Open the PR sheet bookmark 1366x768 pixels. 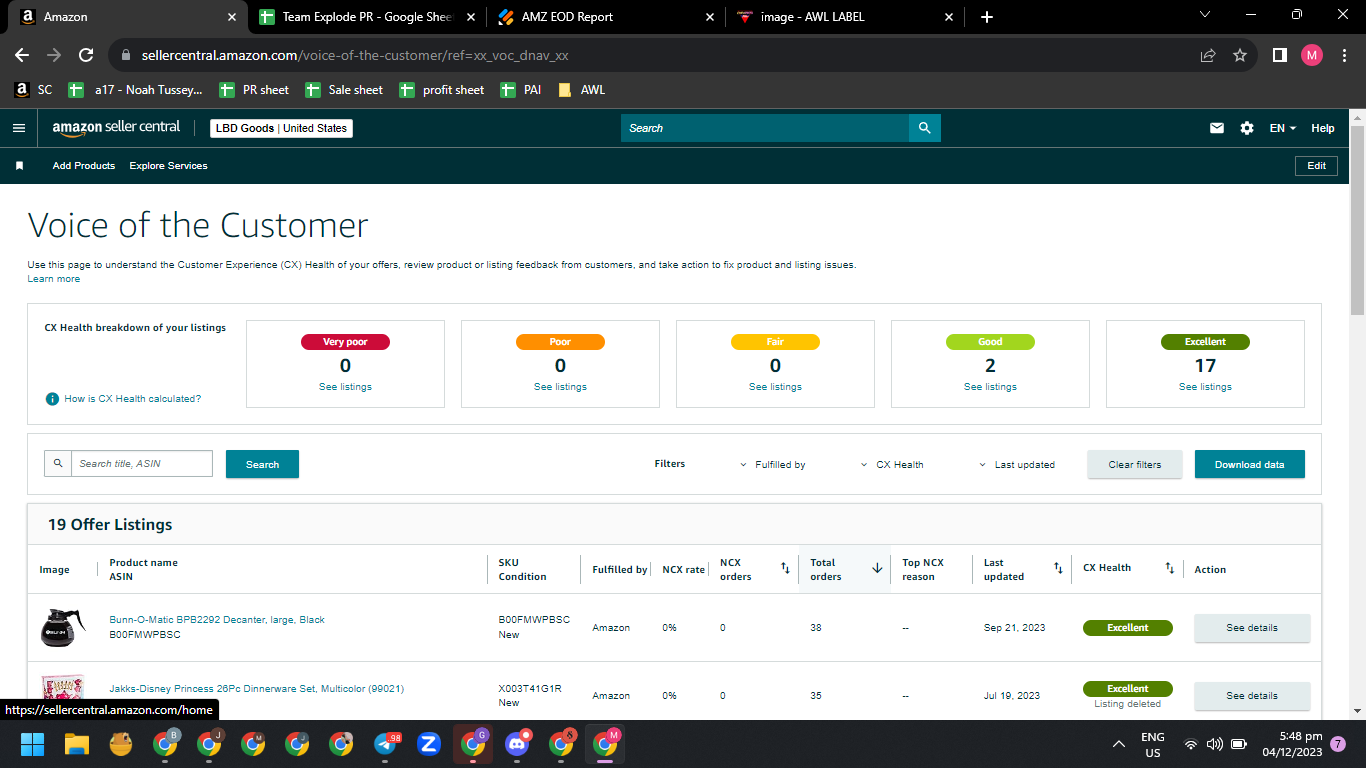[254, 90]
